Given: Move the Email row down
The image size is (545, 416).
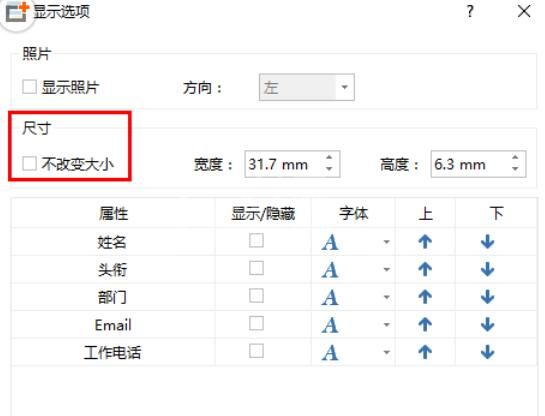Looking at the screenshot, I should pos(488,325).
